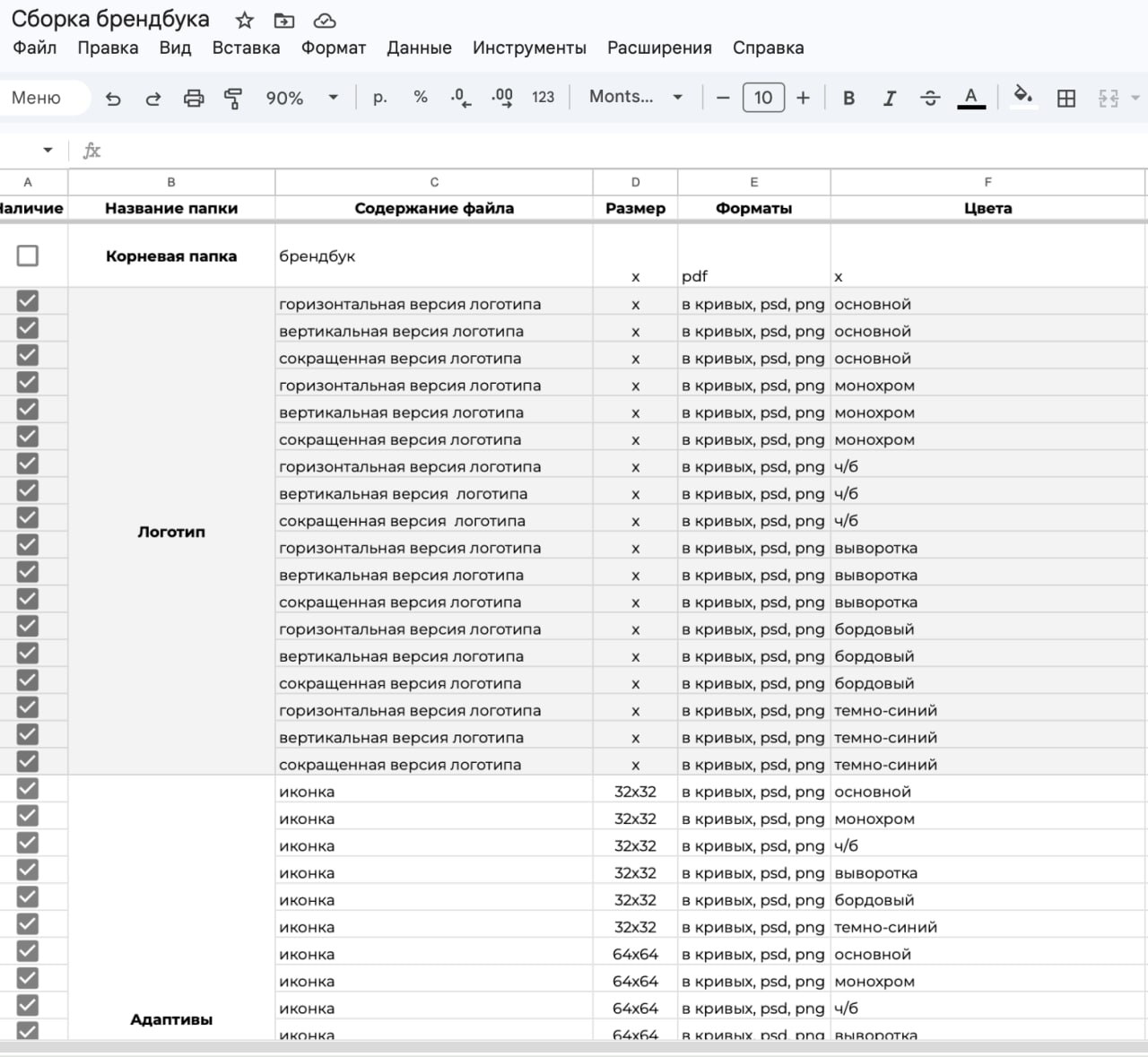
Task: Star this document with the star icon
Action: [245, 20]
